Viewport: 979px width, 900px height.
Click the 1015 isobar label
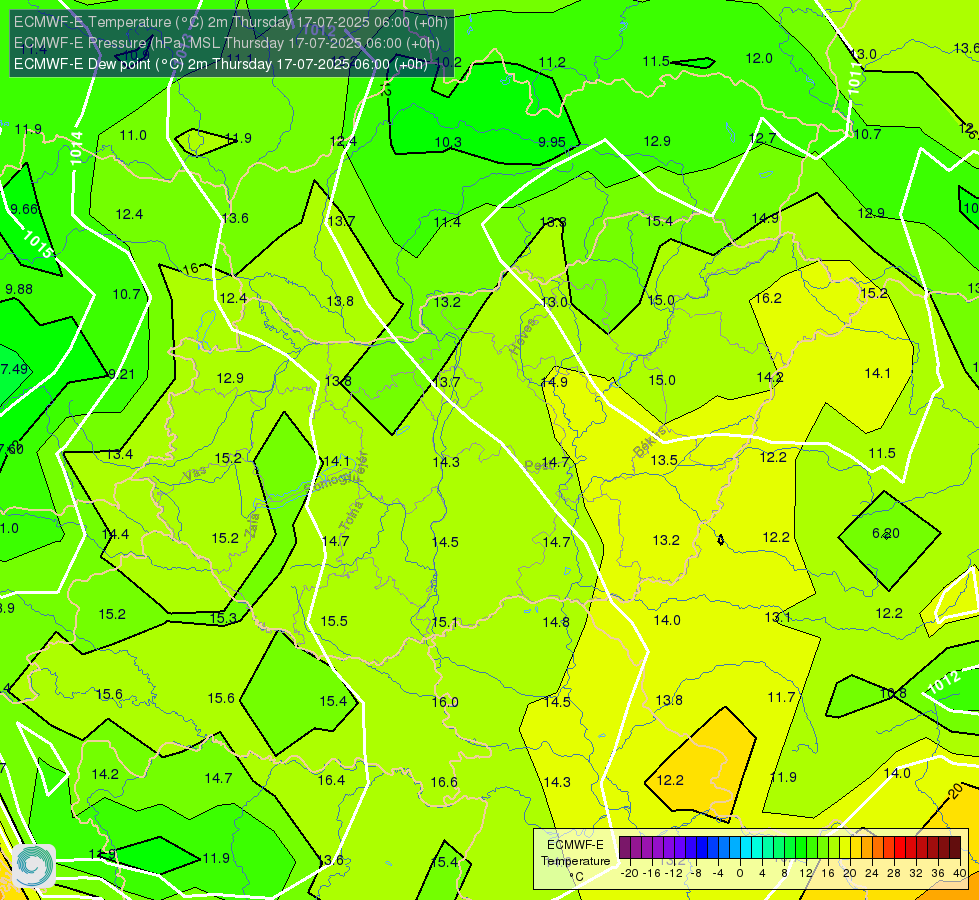[37, 244]
